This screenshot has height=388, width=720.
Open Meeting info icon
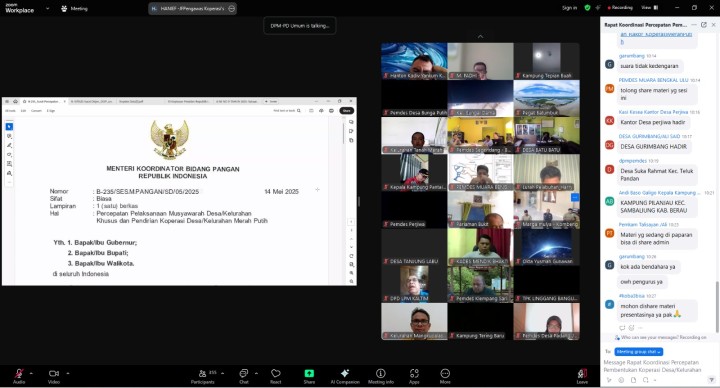381,373
